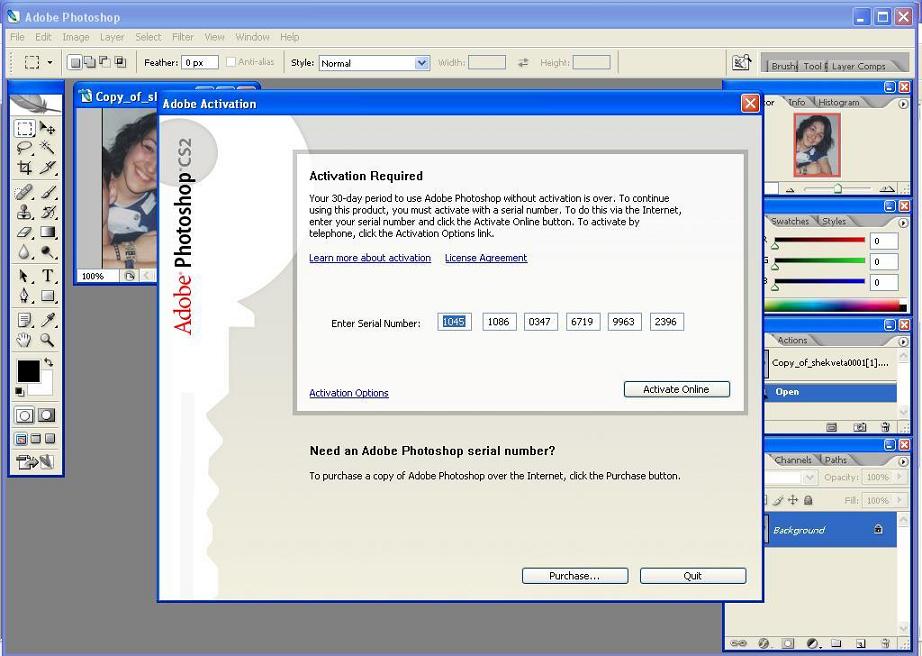
Task: Select the Brush tool
Action: [48, 192]
